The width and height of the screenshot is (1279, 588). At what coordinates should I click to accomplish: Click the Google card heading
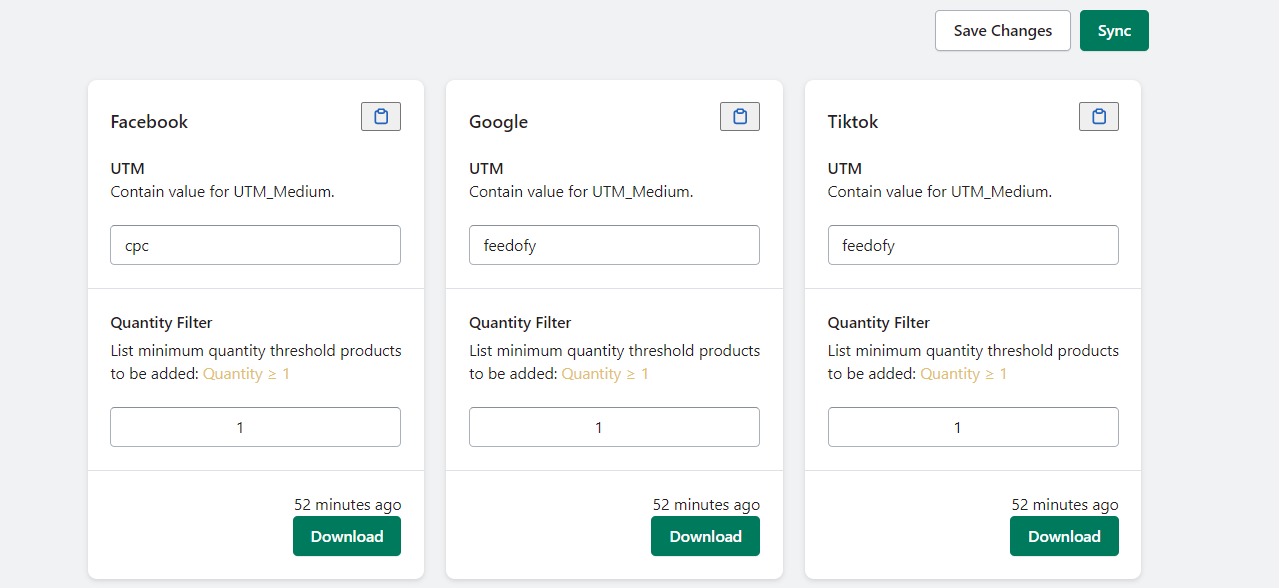pos(498,122)
